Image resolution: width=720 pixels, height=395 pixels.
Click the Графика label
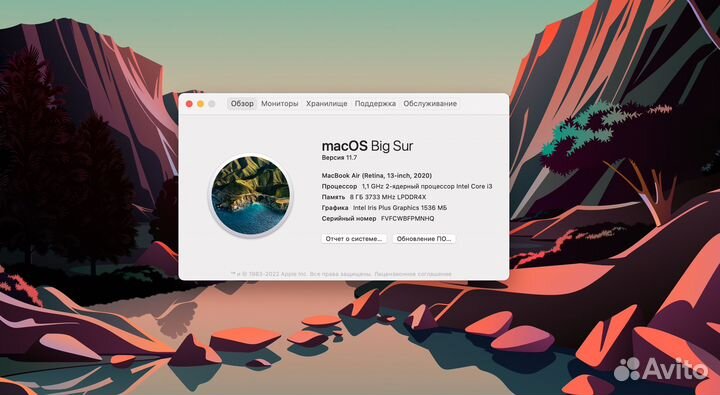tap(335, 208)
